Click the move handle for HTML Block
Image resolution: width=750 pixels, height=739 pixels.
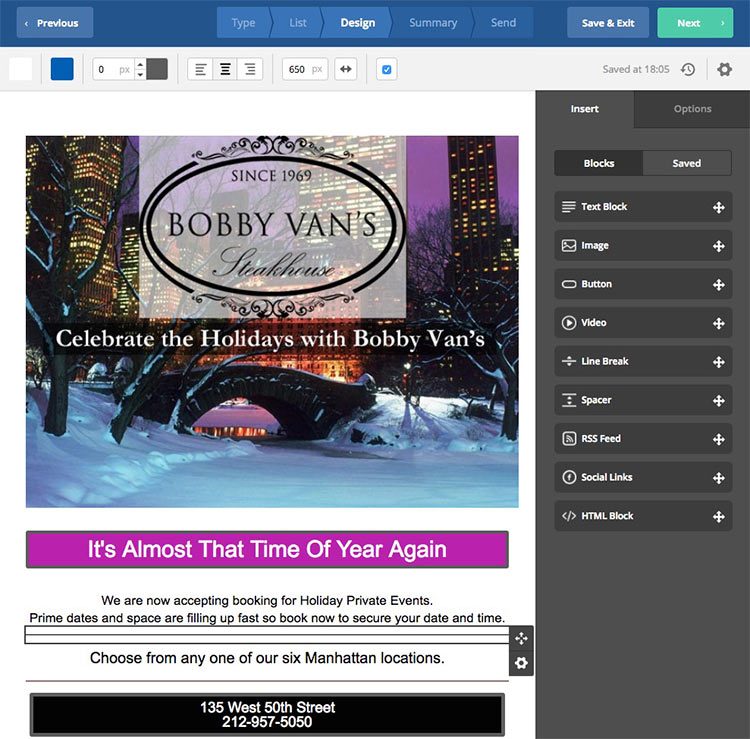tap(718, 517)
